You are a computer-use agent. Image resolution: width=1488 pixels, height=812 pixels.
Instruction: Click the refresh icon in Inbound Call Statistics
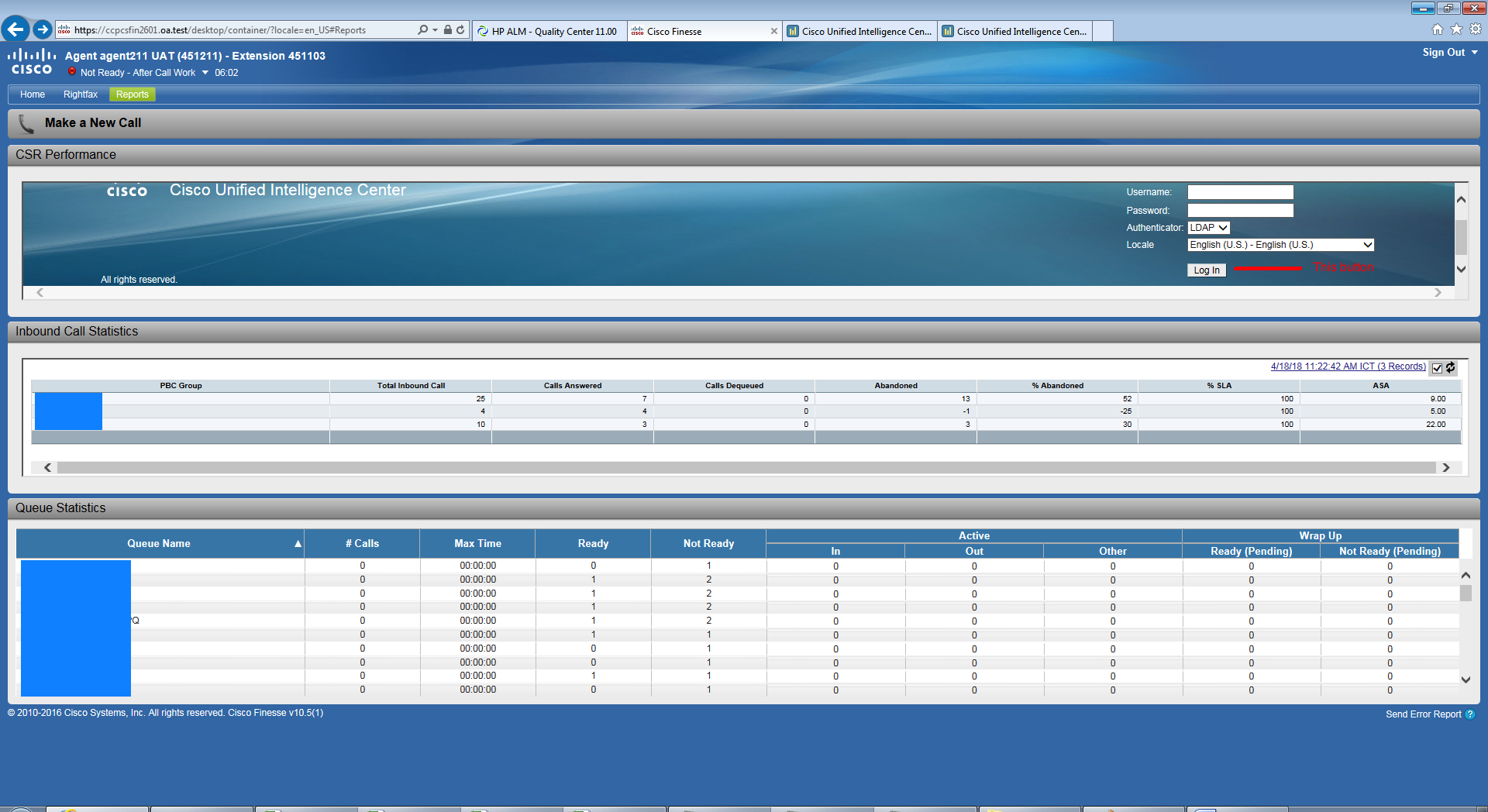click(x=1451, y=367)
